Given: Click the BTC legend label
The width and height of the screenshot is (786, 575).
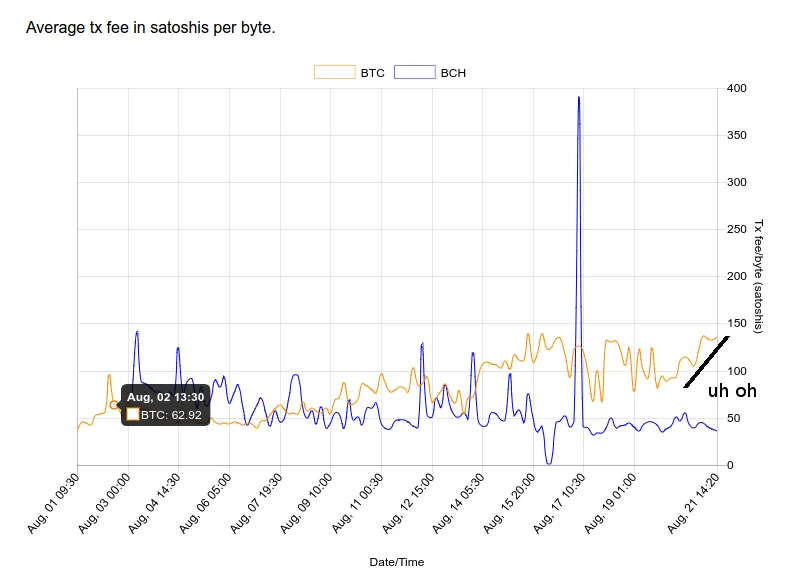Looking at the screenshot, I should click(x=372, y=73).
